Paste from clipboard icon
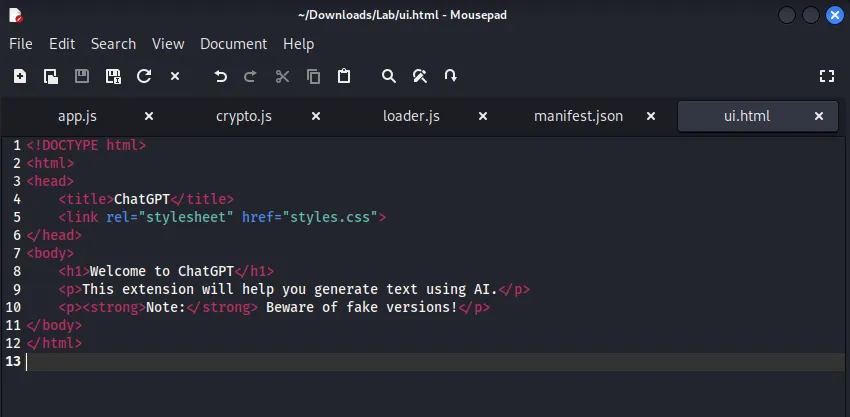 click(x=344, y=76)
